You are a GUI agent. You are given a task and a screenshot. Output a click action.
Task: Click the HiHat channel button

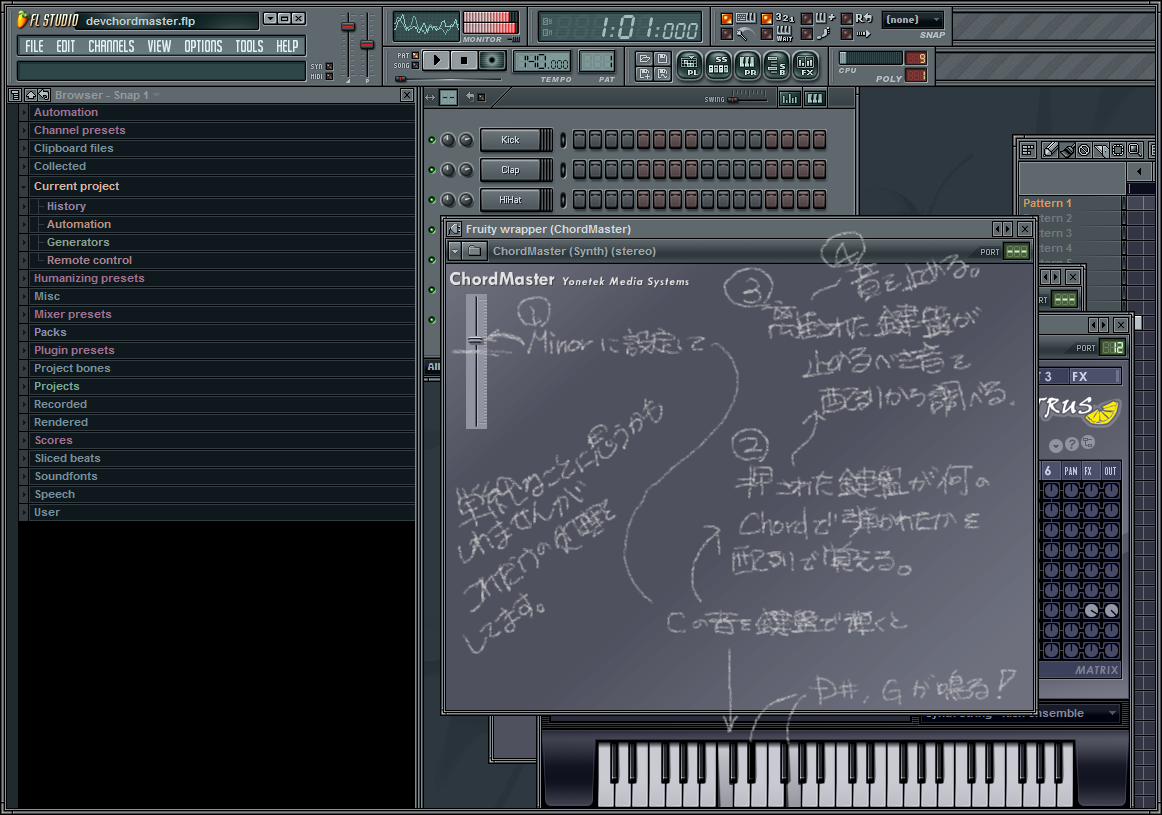(x=511, y=199)
